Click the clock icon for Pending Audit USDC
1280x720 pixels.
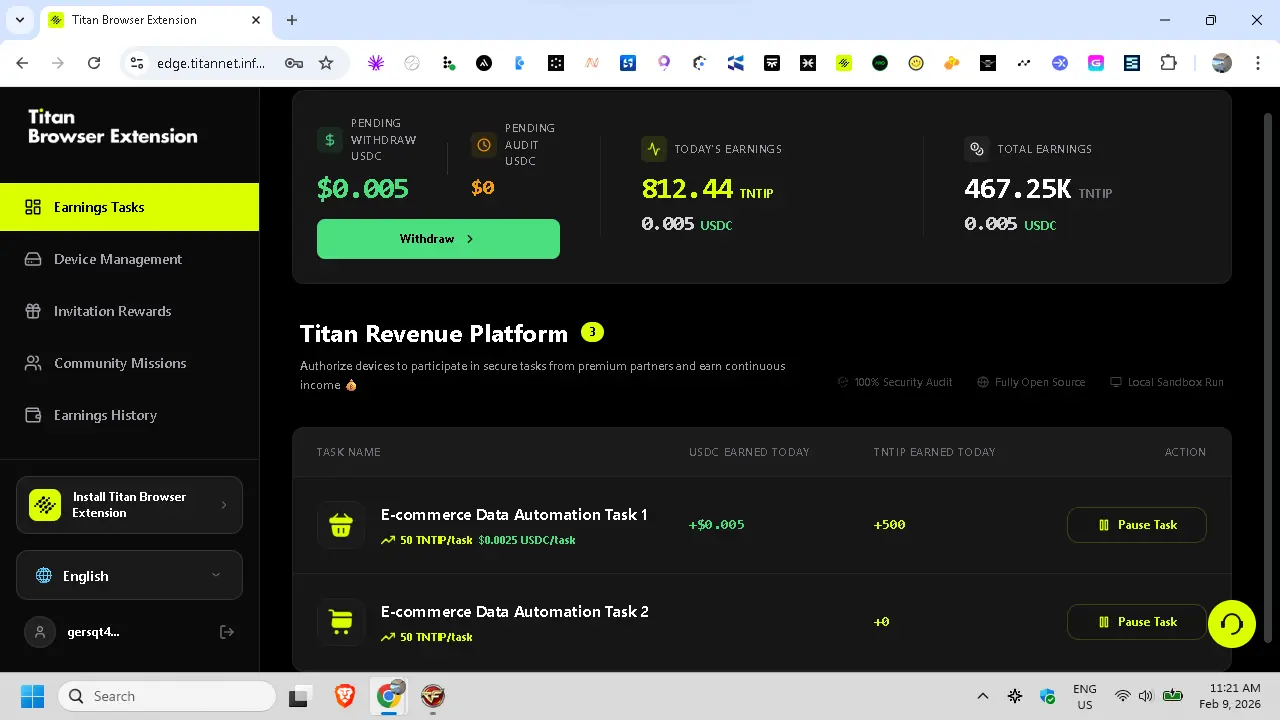[x=484, y=145]
